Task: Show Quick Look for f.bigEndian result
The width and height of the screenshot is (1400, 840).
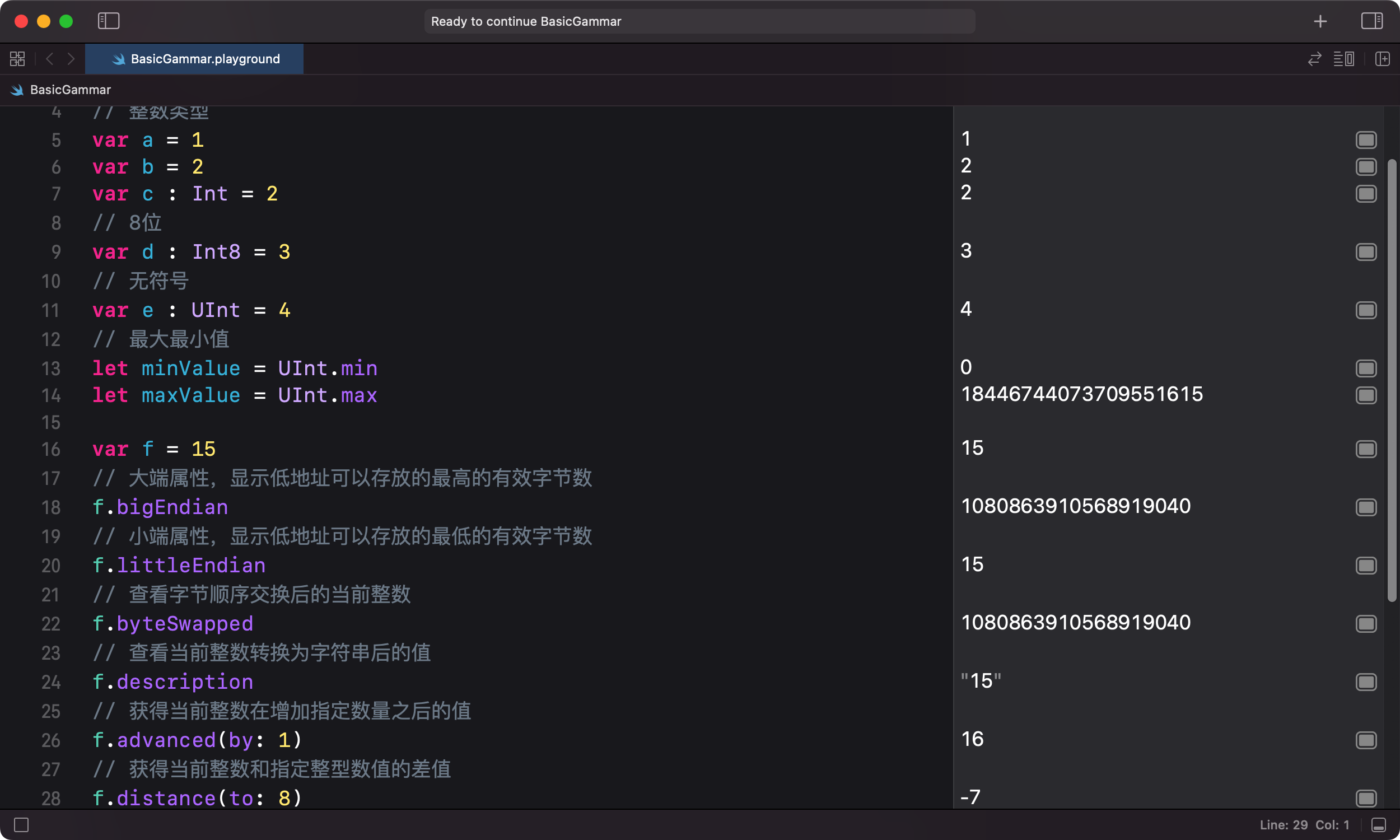Action: point(1366,507)
